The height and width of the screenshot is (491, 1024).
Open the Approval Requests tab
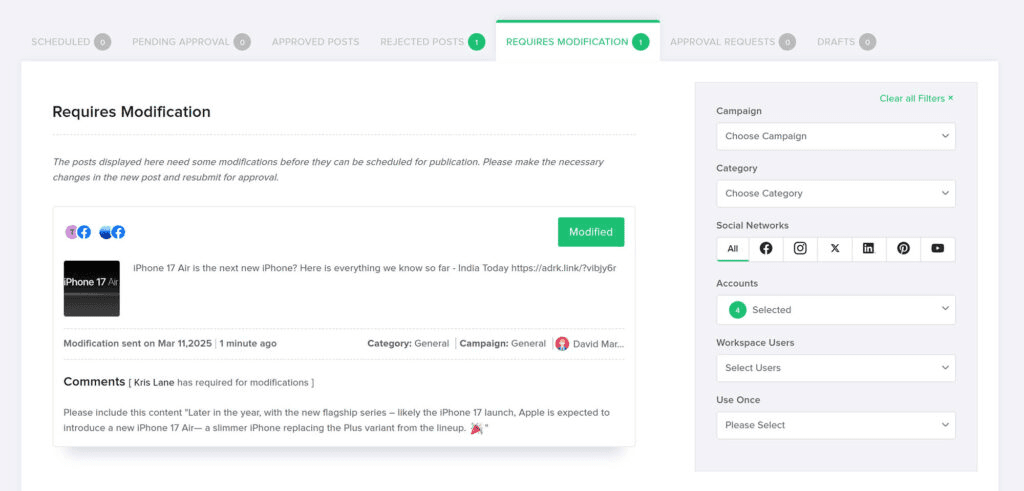pos(733,42)
